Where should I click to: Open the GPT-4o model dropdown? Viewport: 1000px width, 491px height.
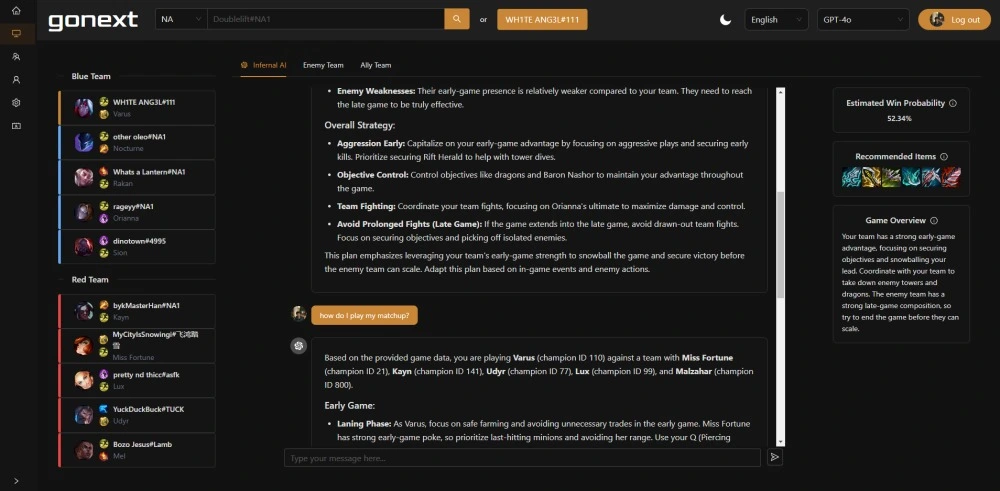point(864,20)
